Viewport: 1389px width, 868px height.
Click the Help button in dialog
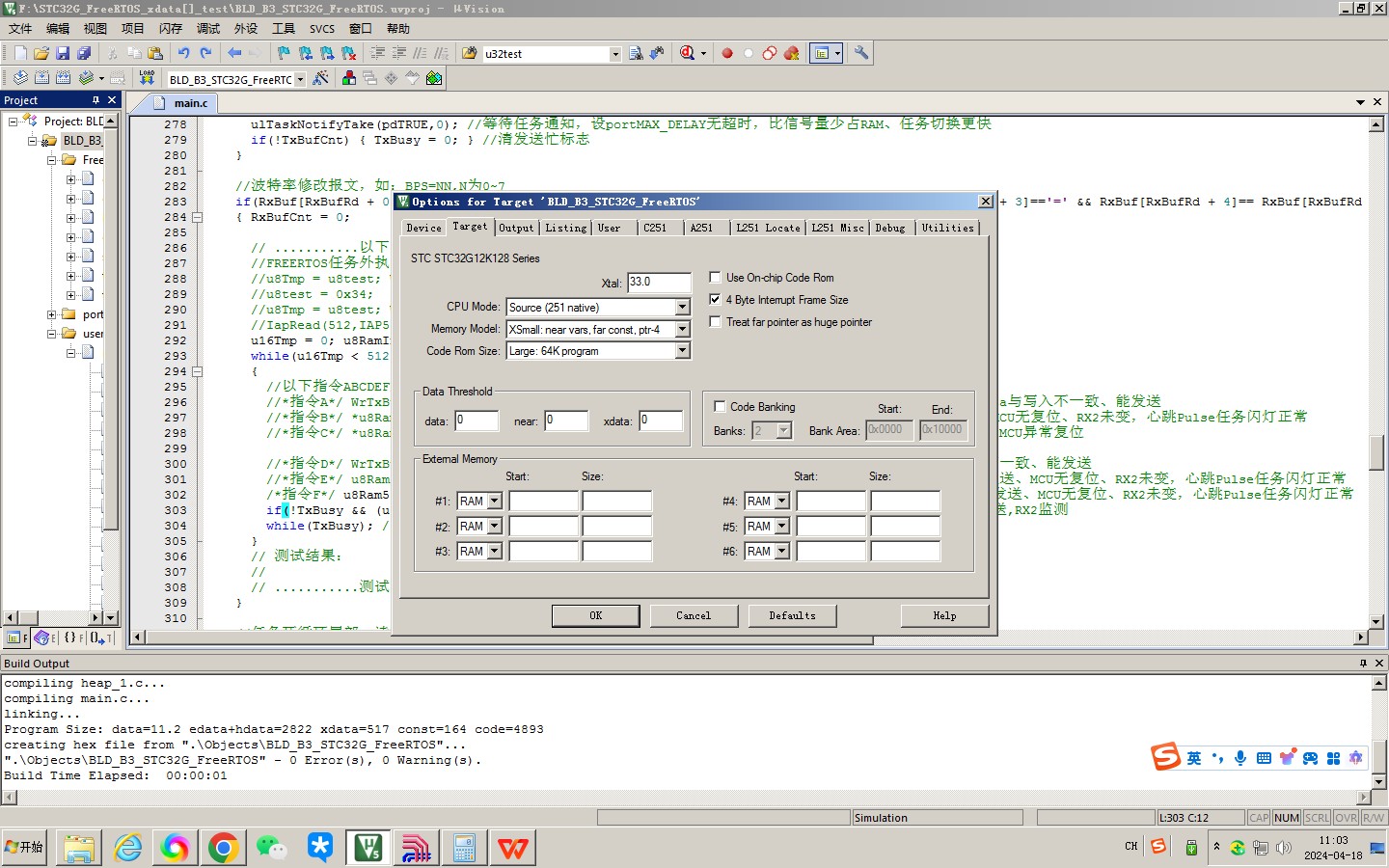(x=944, y=615)
